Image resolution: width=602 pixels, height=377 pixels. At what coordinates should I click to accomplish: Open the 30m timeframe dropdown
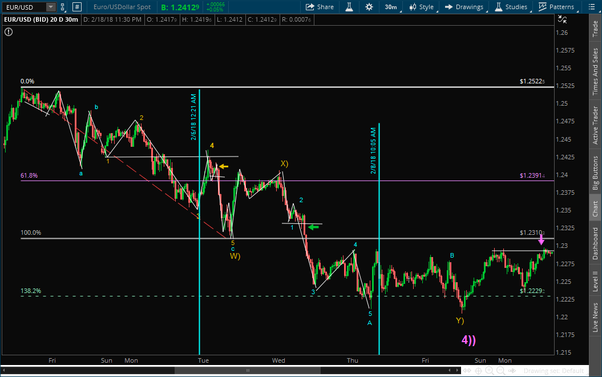[392, 7]
